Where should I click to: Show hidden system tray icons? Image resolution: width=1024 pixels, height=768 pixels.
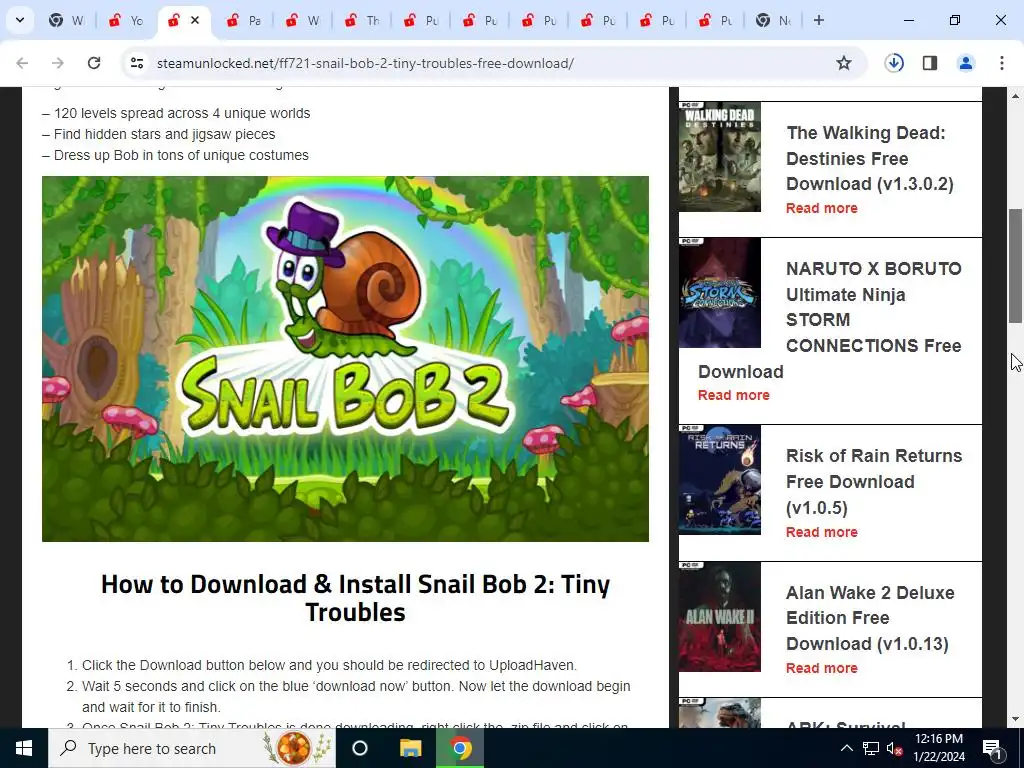[846, 748]
